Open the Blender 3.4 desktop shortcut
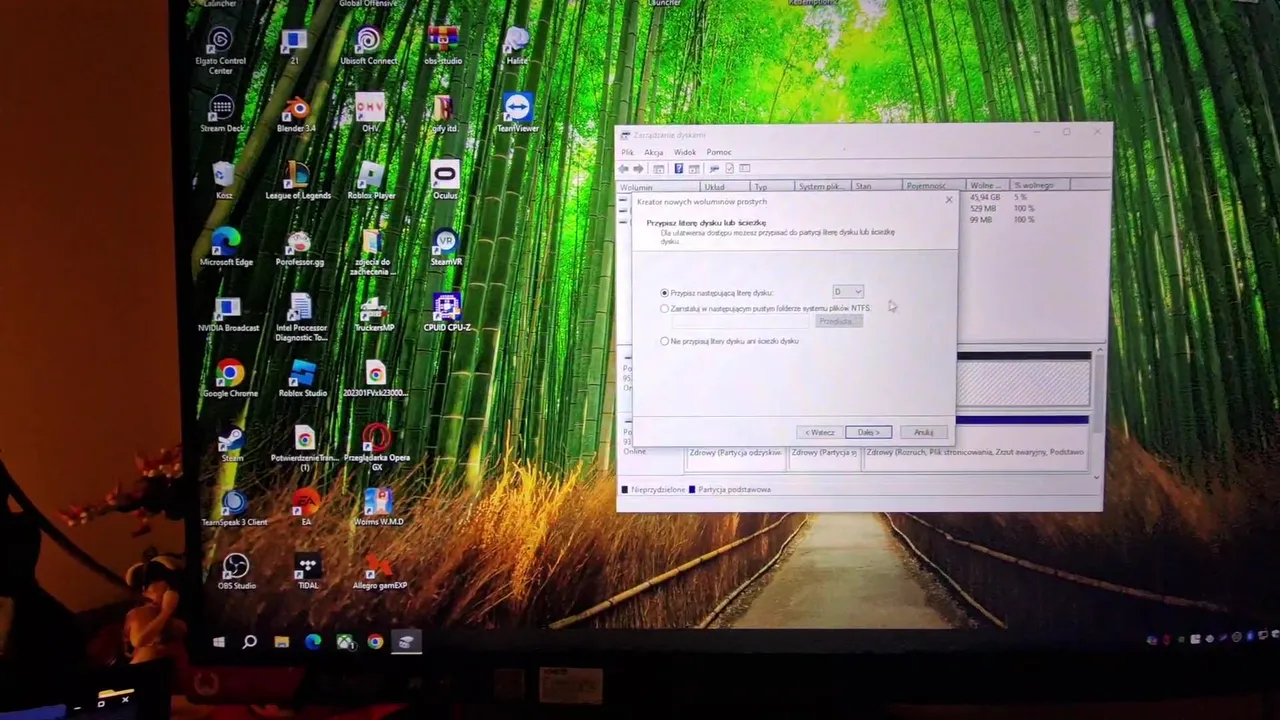The height and width of the screenshot is (720, 1280). [x=295, y=115]
